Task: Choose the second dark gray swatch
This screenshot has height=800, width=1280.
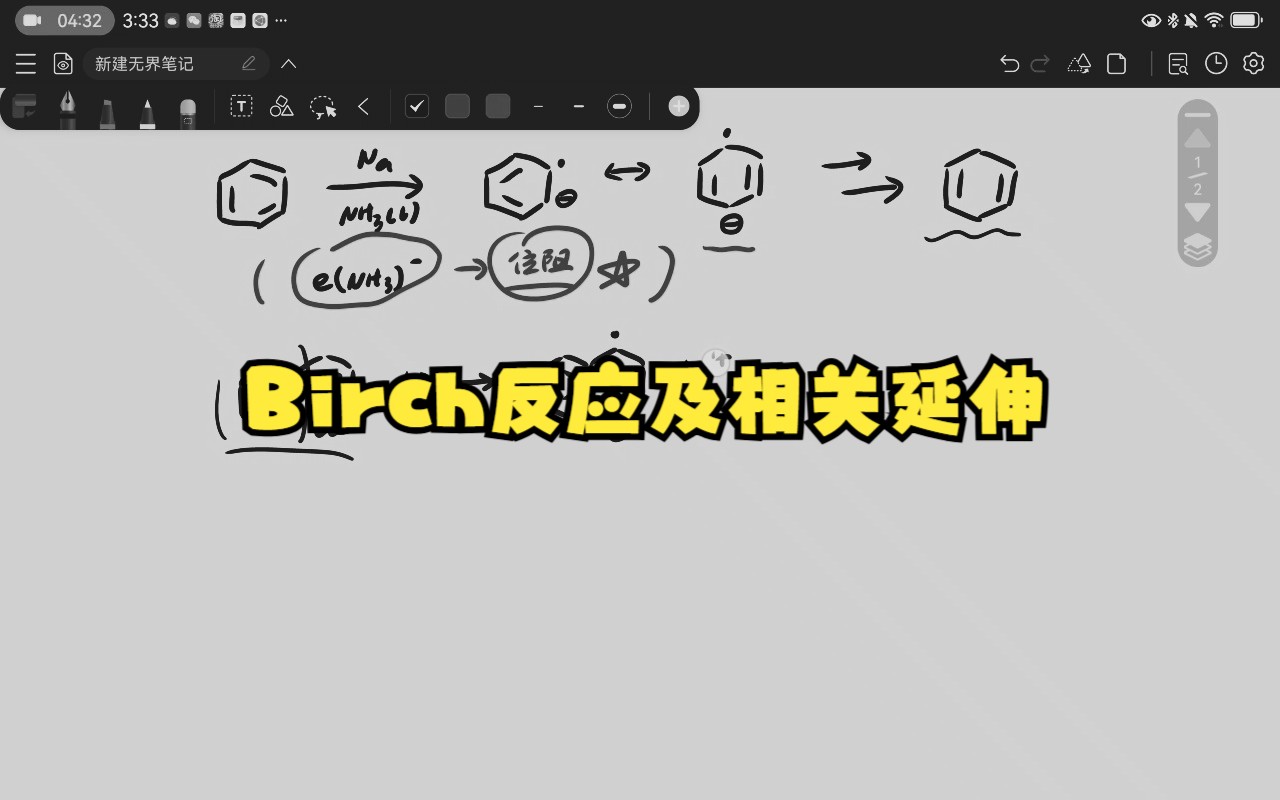Action: pos(458,106)
